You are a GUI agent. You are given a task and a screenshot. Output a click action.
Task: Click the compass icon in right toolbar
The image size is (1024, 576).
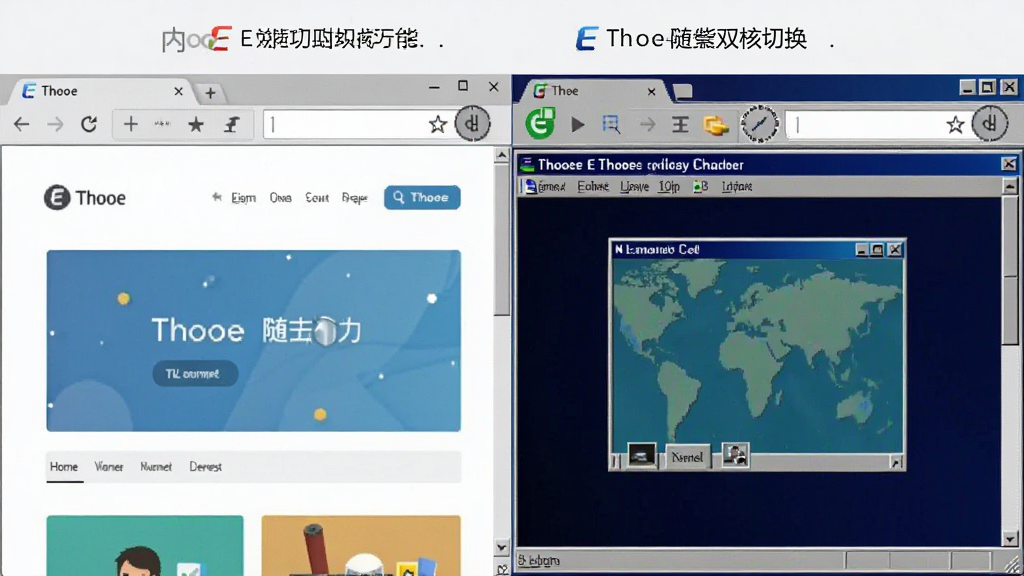pos(760,123)
